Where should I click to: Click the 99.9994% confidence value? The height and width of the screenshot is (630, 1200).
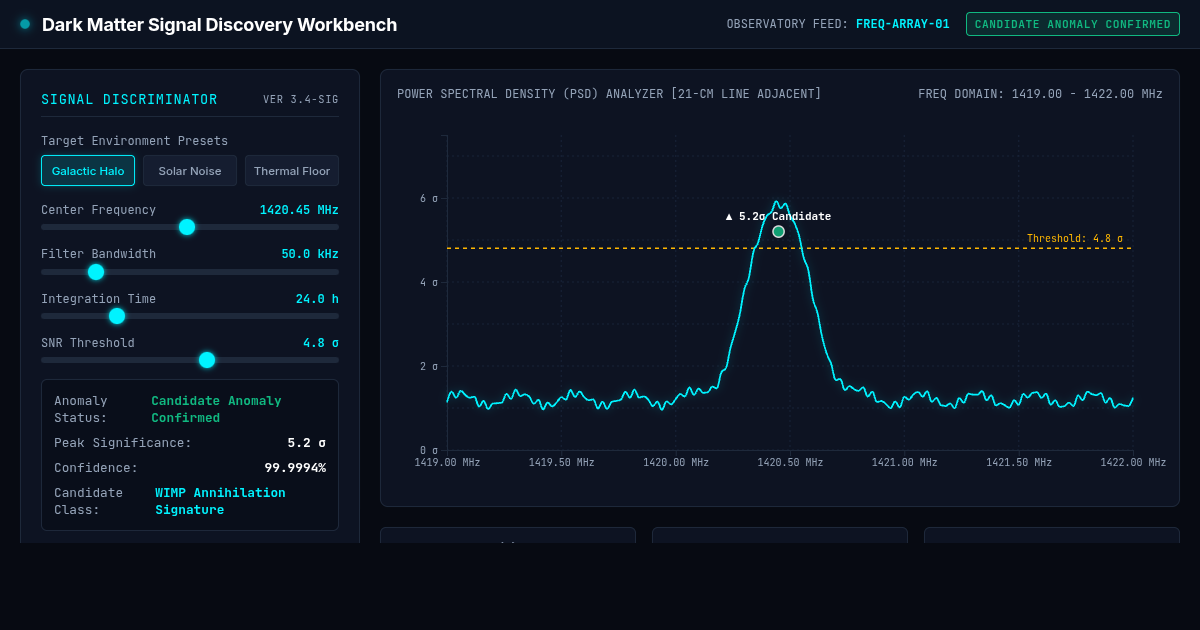point(295,468)
